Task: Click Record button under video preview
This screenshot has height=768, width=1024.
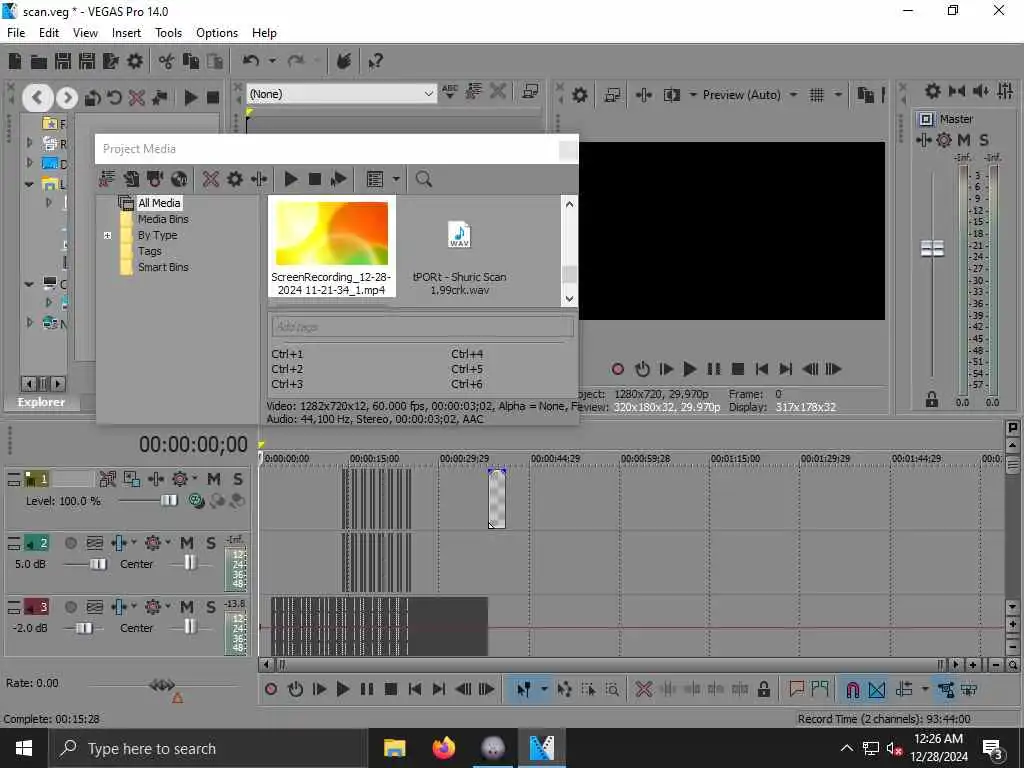Action: tap(617, 369)
